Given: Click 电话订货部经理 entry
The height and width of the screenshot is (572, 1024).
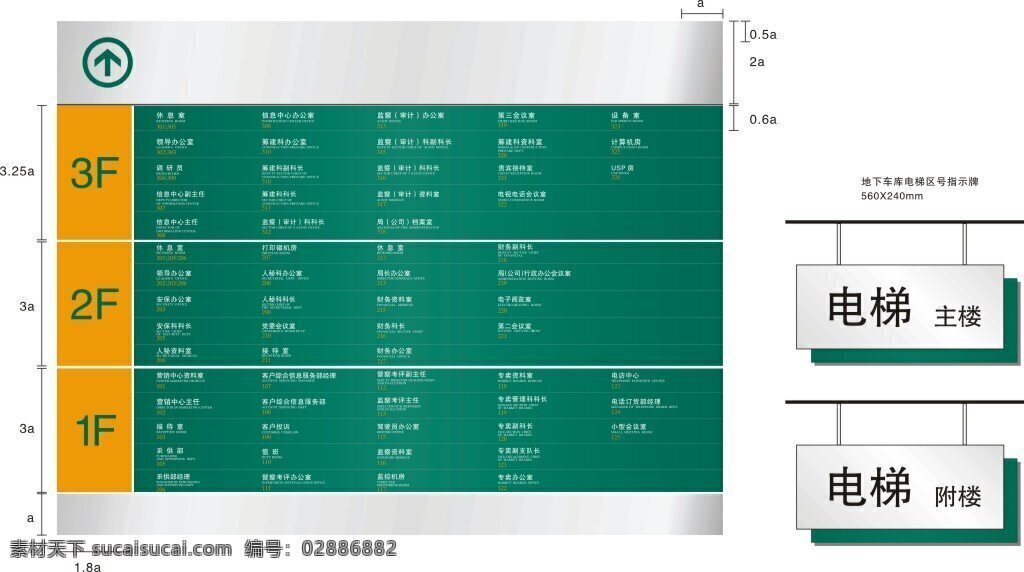Looking at the screenshot, I should point(636,402).
